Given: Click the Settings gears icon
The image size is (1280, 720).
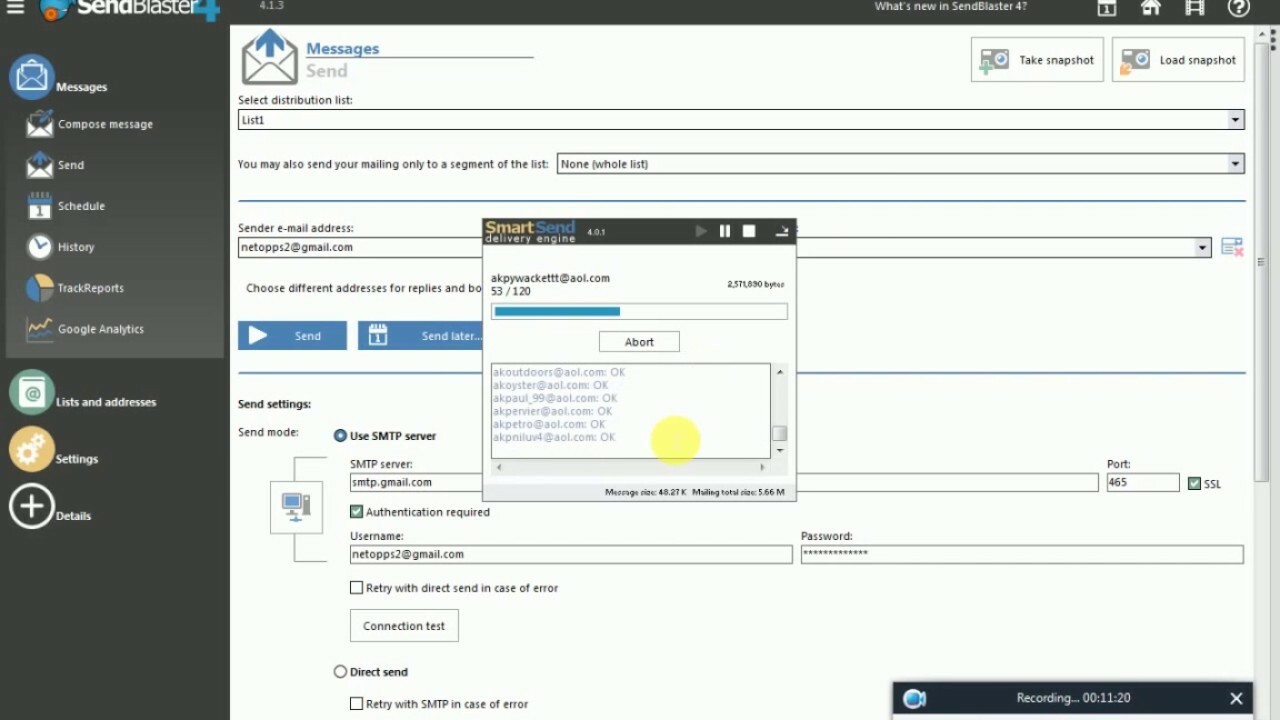Looking at the screenshot, I should (32, 450).
